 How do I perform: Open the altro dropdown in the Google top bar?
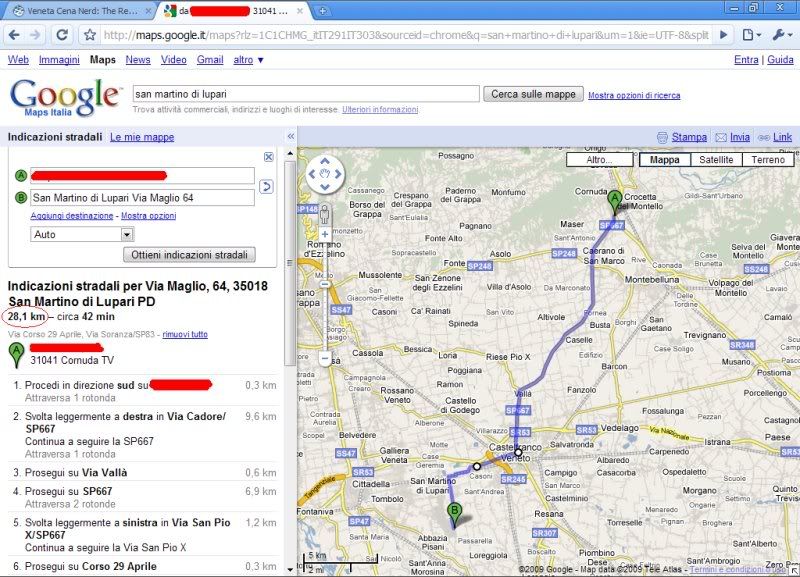tap(248, 60)
